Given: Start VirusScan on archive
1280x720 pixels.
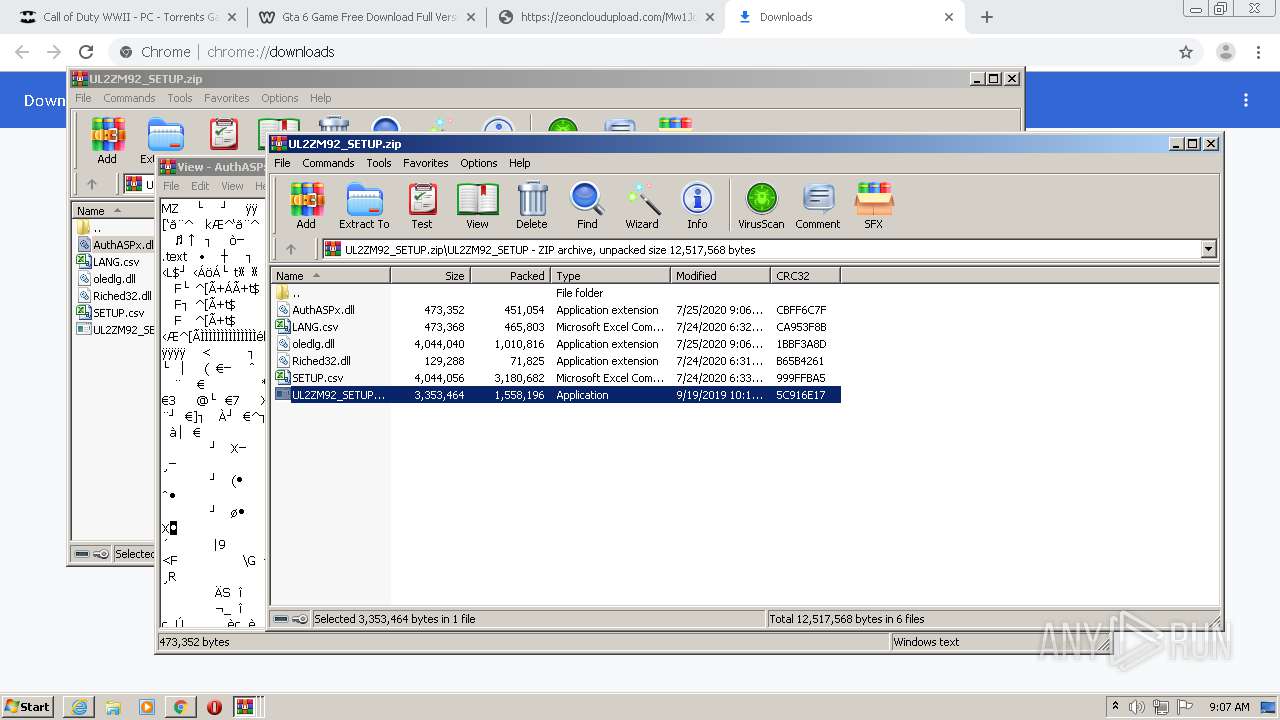Looking at the screenshot, I should point(761,206).
